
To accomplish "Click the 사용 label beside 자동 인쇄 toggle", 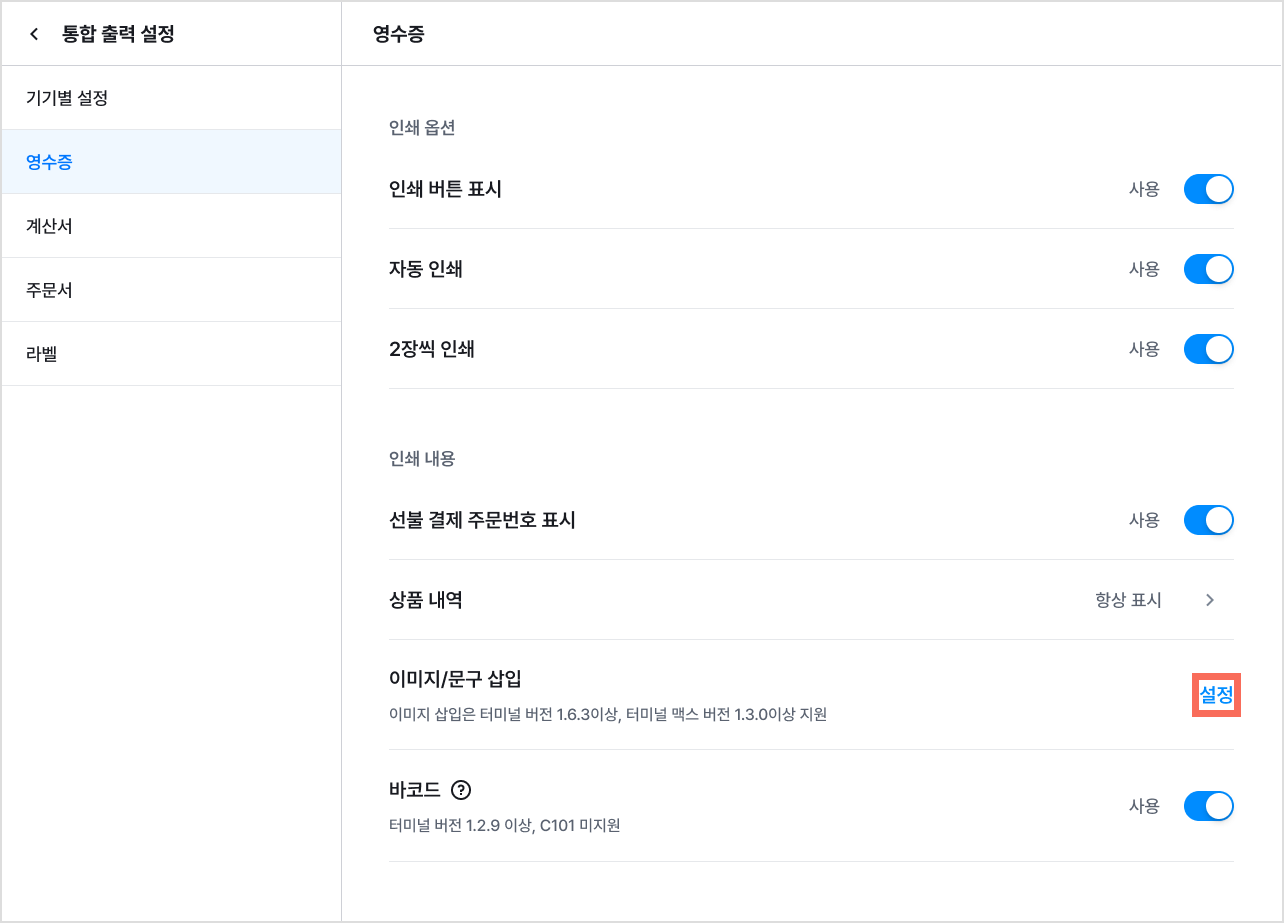I will (x=1144, y=269).
